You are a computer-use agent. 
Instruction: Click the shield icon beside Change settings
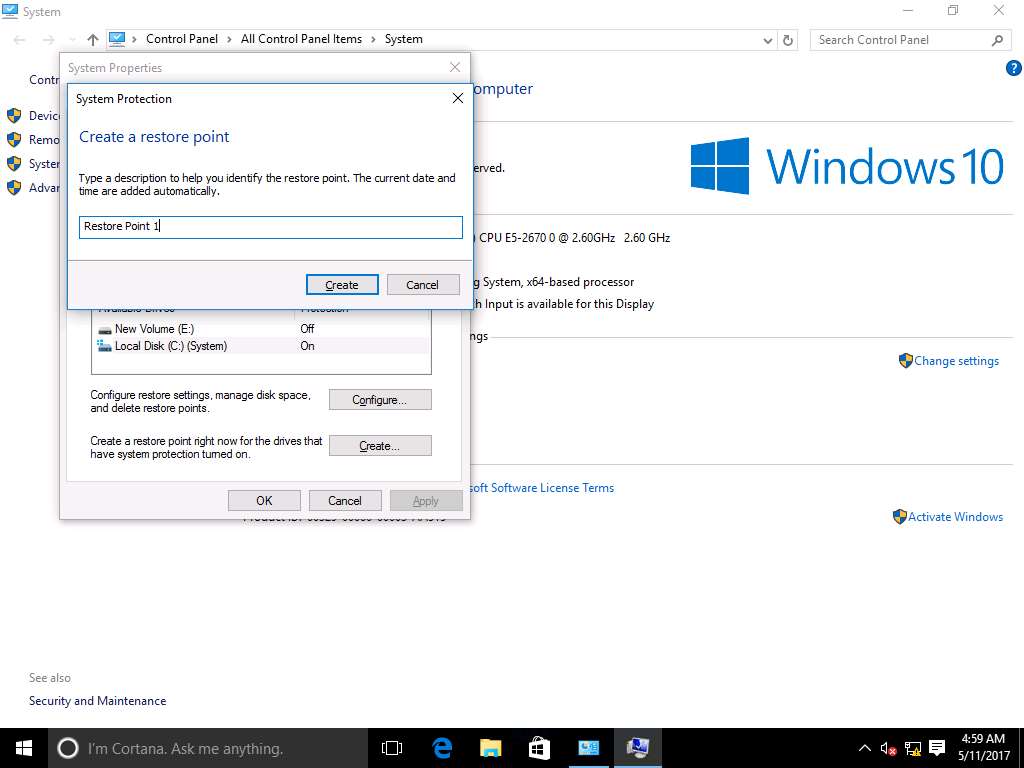point(906,360)
